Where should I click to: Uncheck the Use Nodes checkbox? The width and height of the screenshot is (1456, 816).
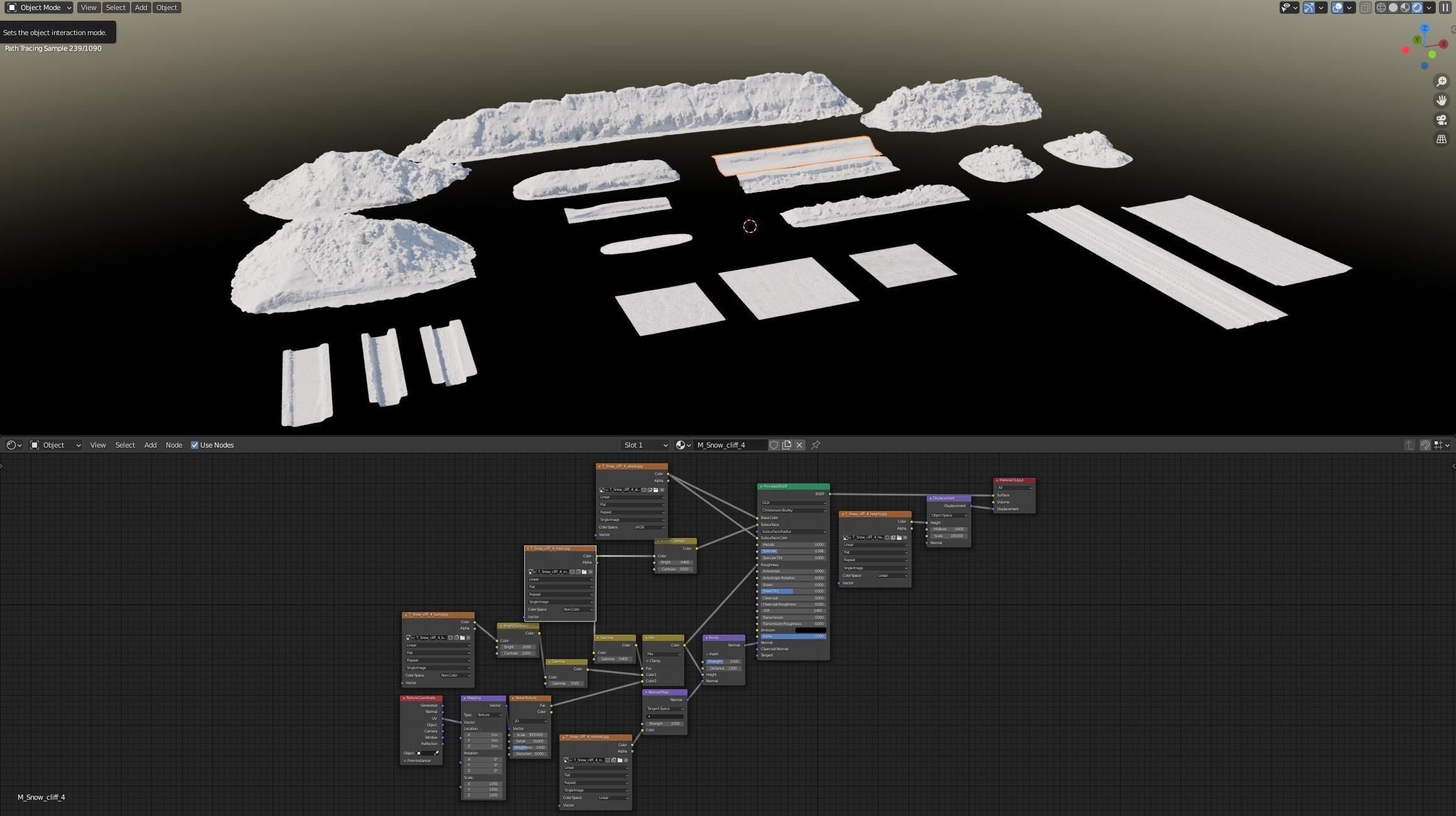195,445
